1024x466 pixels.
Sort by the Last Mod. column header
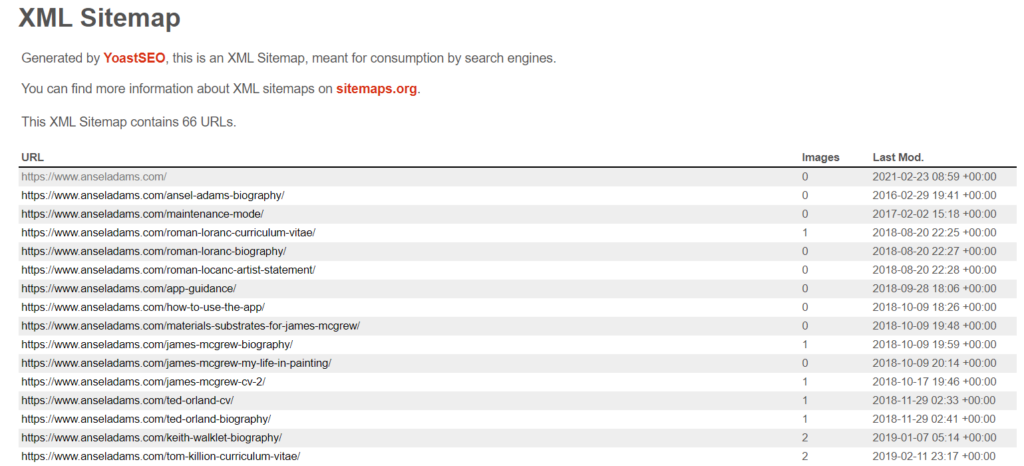click(x=898, y=157)
